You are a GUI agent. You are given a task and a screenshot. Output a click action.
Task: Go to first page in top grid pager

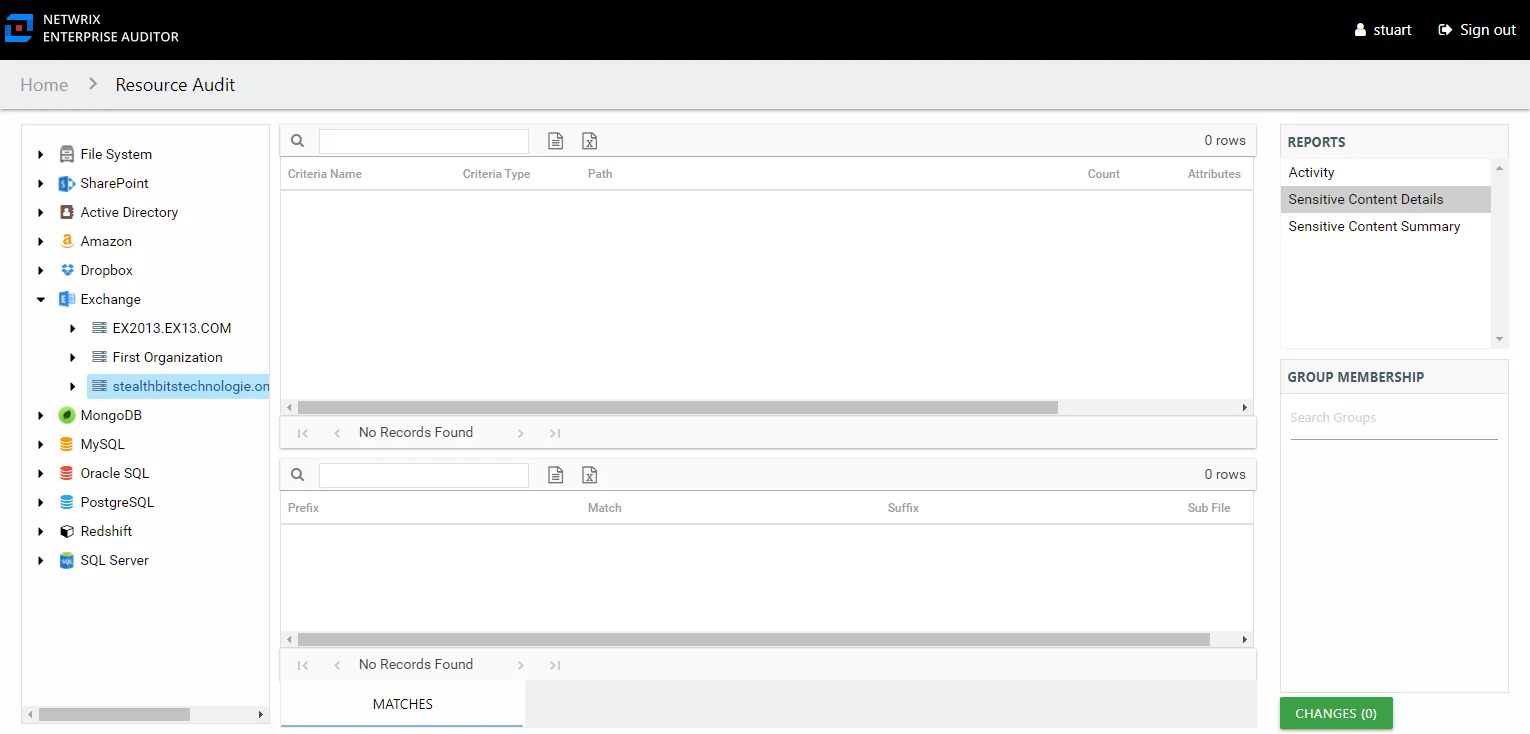[303, 433]
